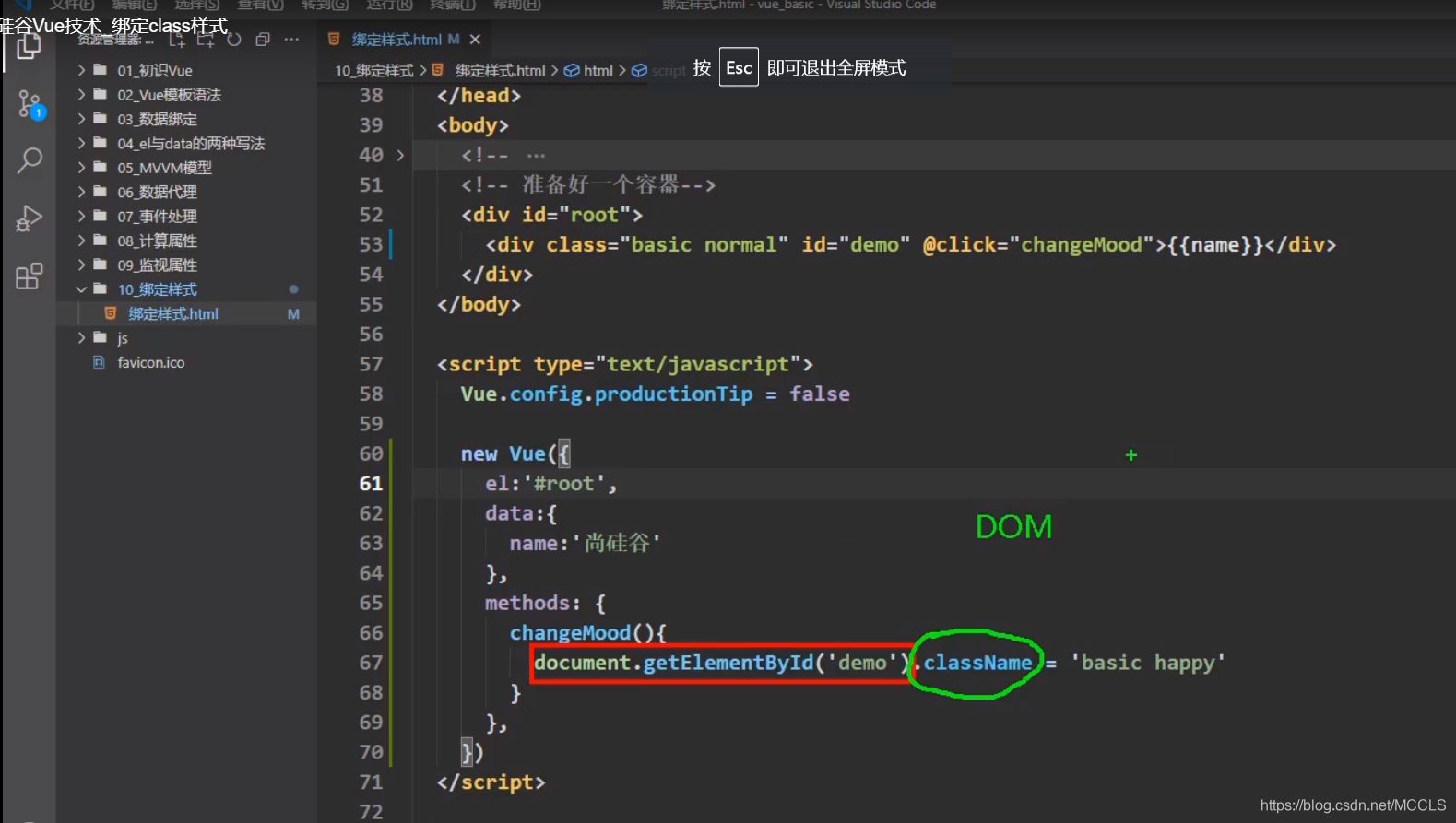The image size is (1456, 823).
Task: Close the 绑定样式.html editor tab
Action: tap(475, 40)
